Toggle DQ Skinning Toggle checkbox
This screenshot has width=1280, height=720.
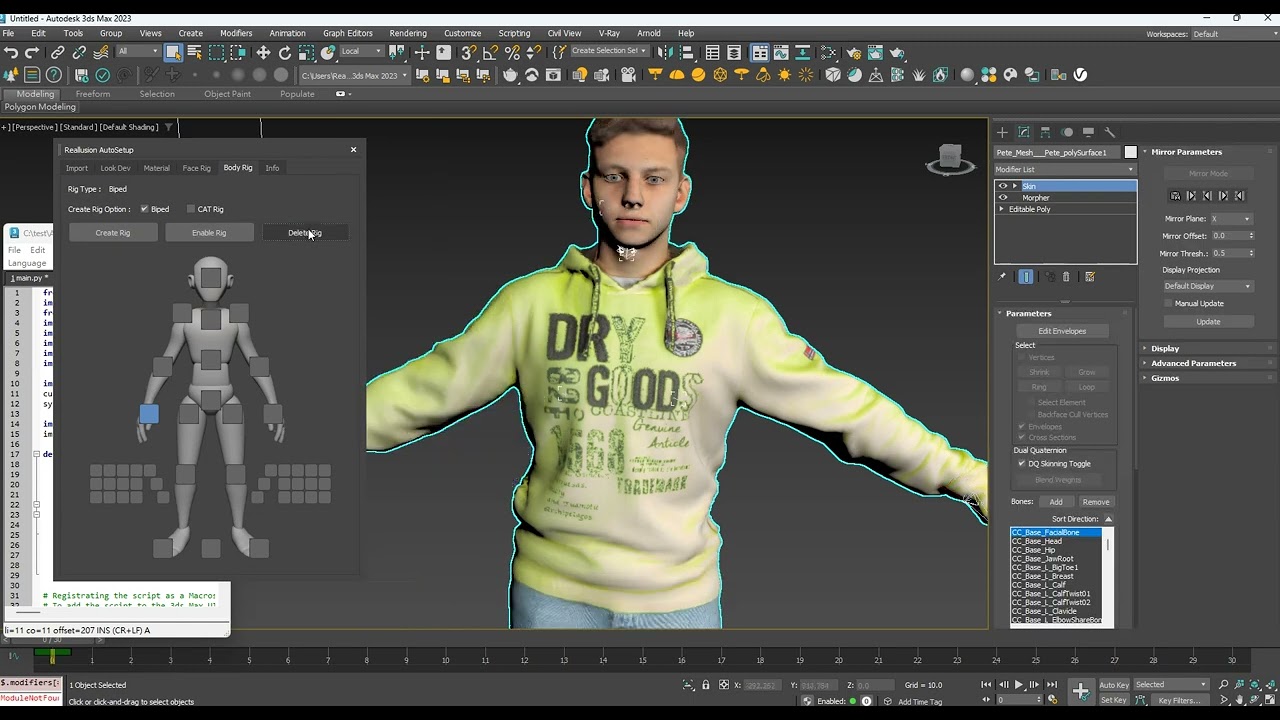tap(1021, 464)
